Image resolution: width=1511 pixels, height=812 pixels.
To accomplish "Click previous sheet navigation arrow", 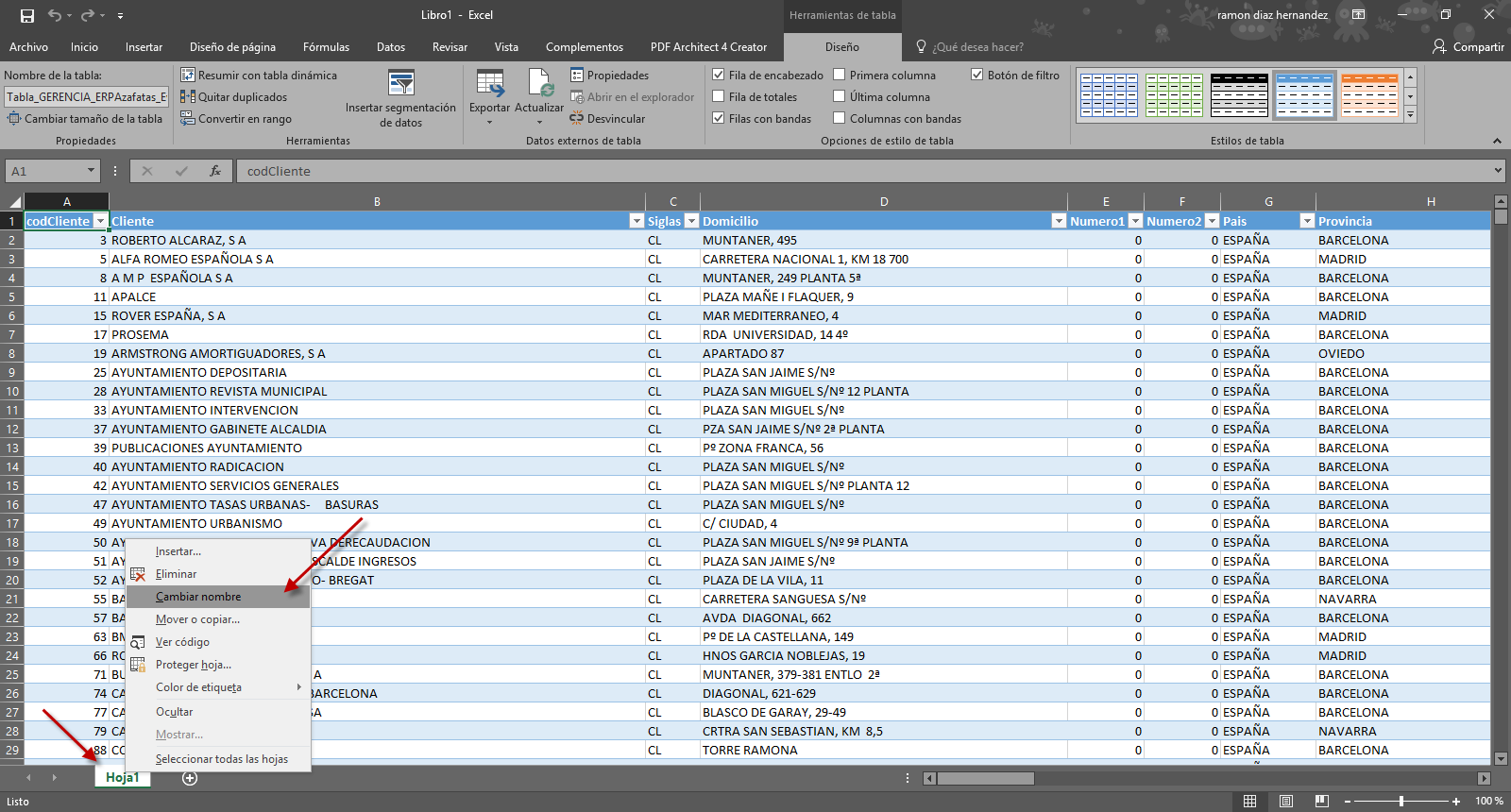I will coord(28,778).
